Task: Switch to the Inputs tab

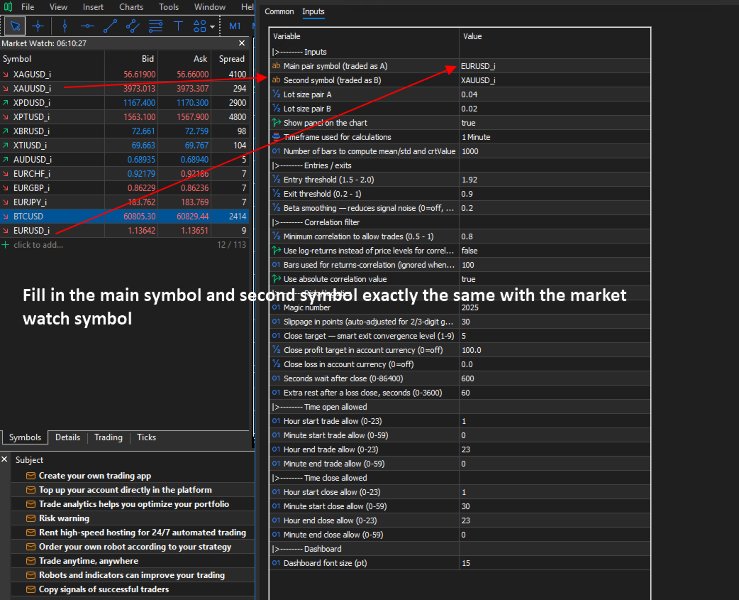Action: click(313, 11)
